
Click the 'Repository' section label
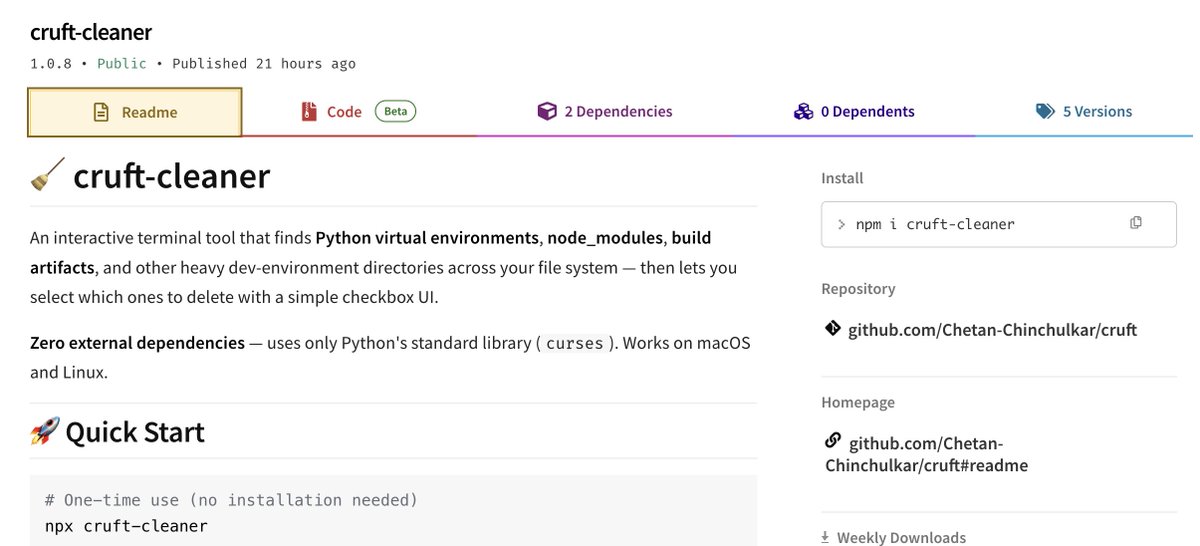(x=858, y=289)
